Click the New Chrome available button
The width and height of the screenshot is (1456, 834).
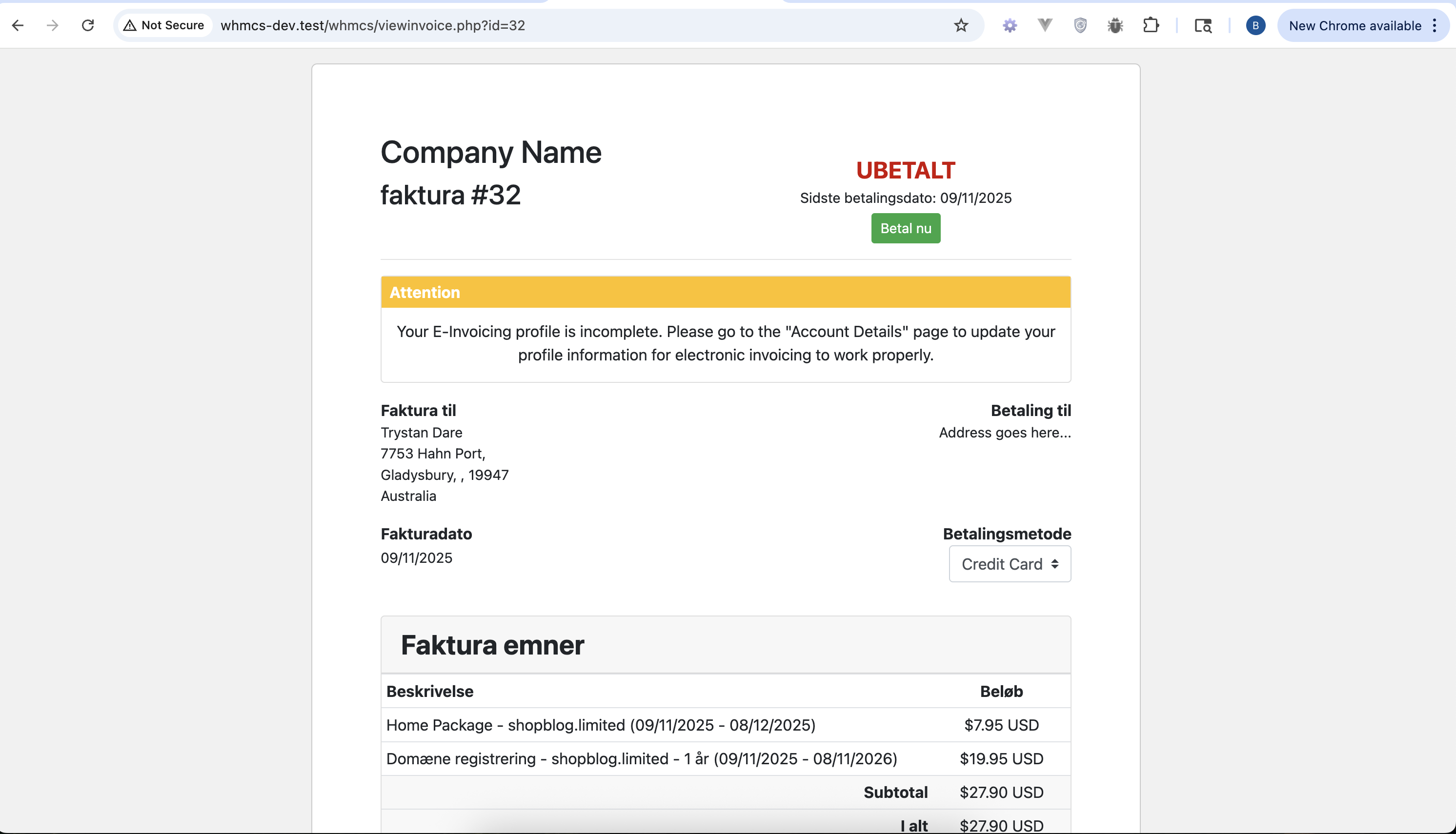click(1355, 25)
